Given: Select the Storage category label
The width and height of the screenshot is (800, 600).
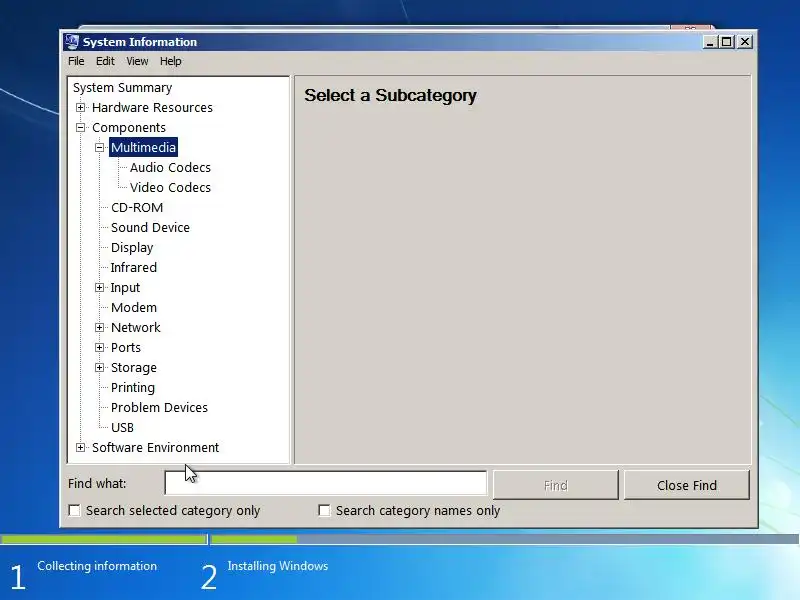Looking at the screenshot, I should (x=134, y=367).
